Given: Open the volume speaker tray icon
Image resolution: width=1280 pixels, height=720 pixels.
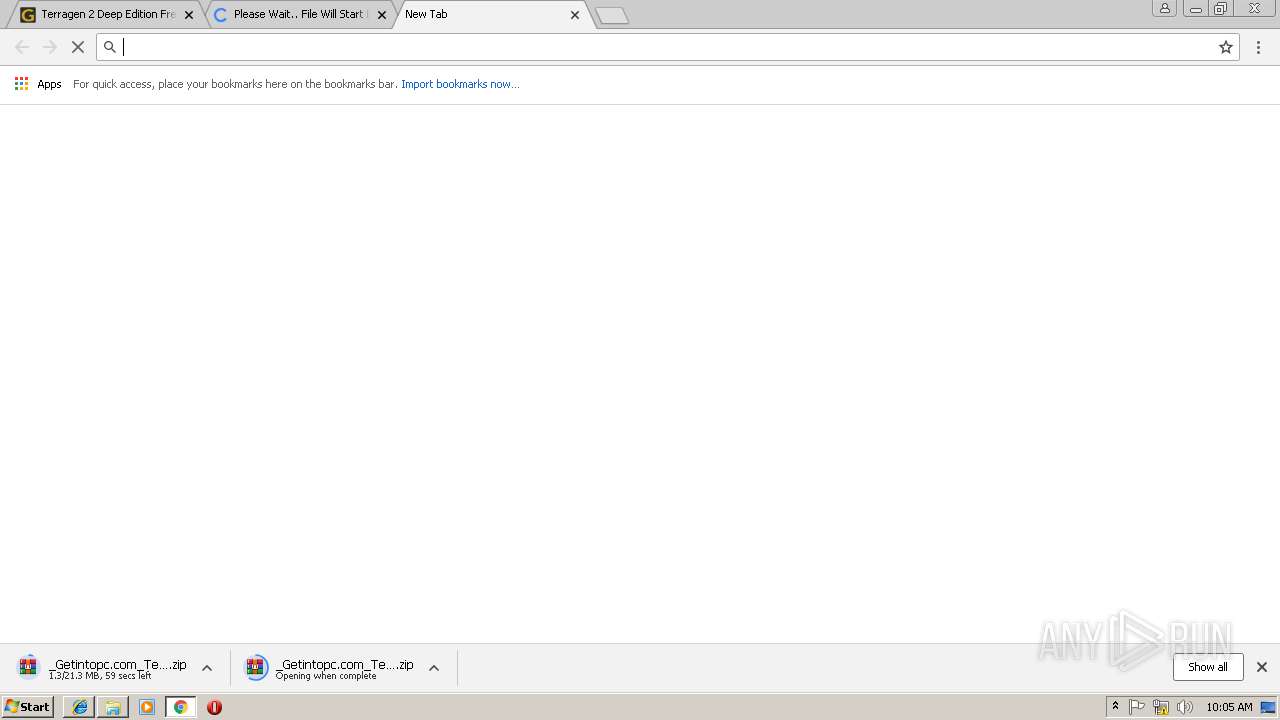Looking at the screenshot, I should coord(1185,707).
